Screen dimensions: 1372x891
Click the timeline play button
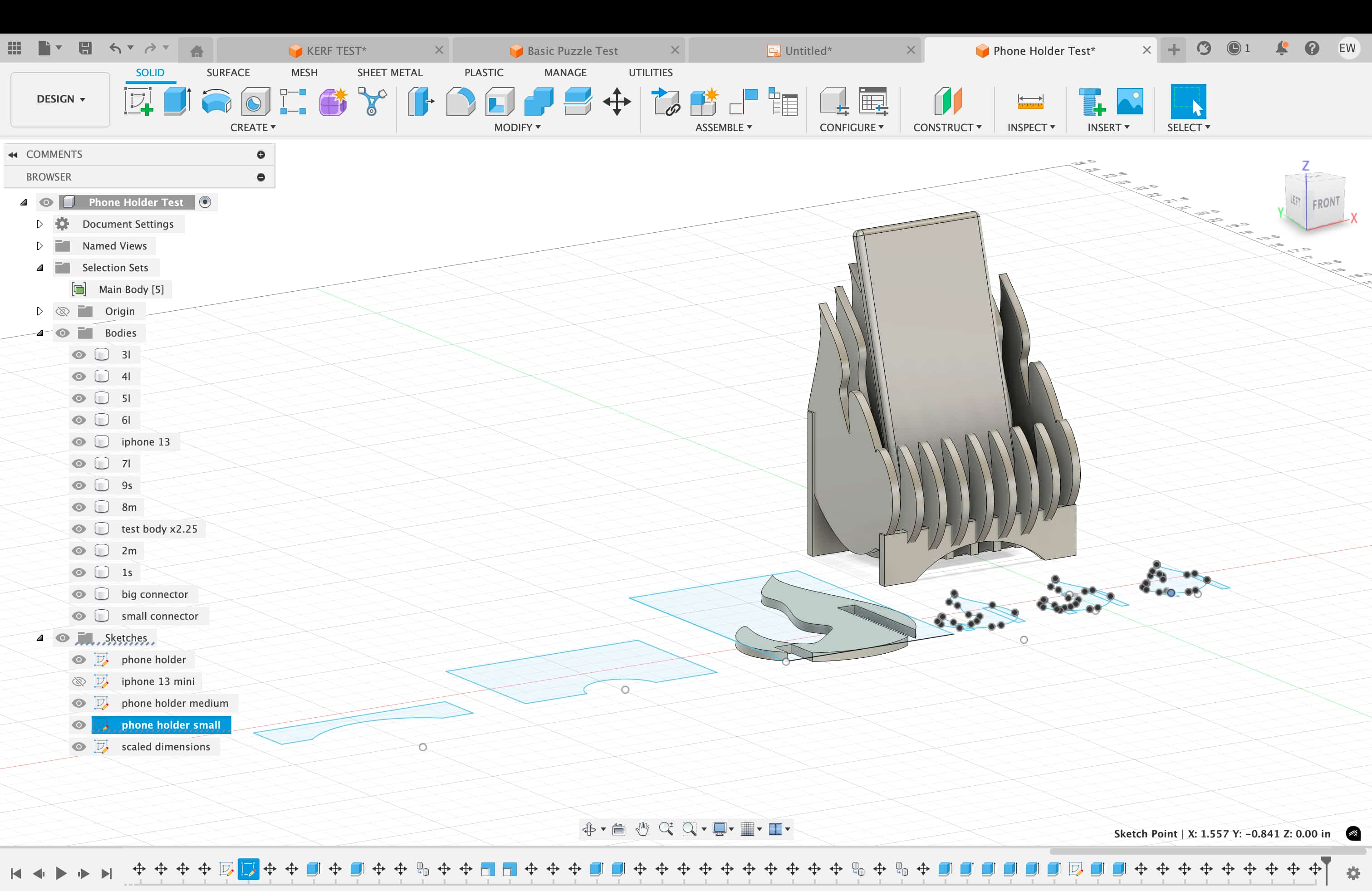pos(61,873)
